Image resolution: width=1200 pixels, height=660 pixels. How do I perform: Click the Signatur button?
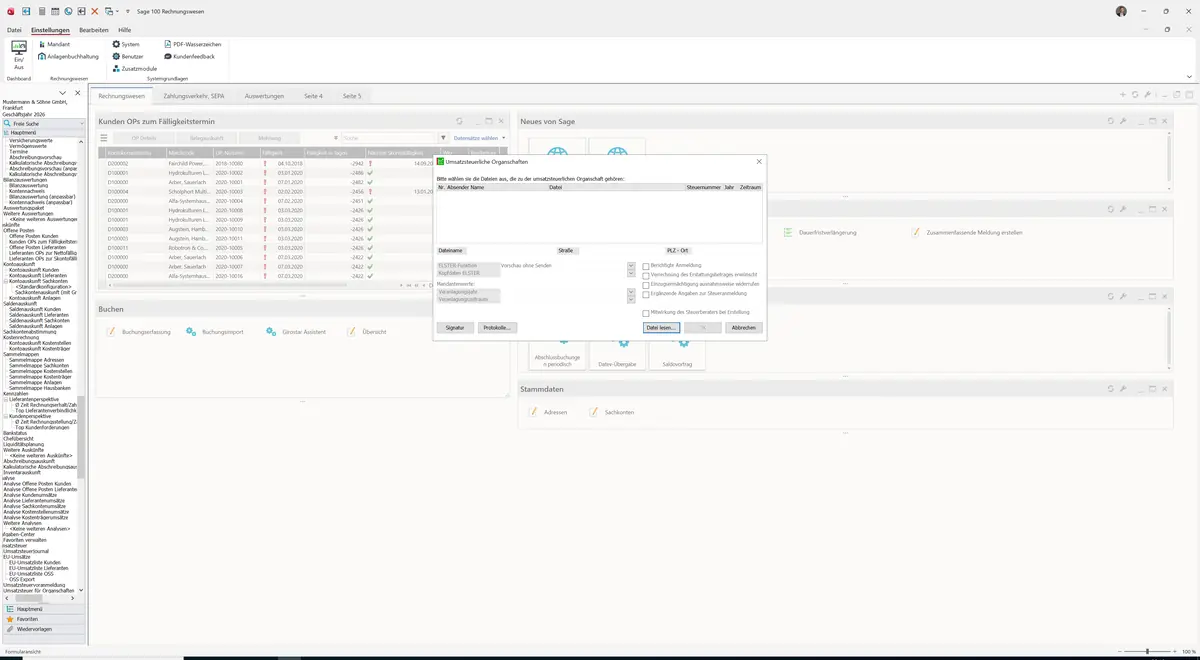pyautogui.click(x=455, y=328)
